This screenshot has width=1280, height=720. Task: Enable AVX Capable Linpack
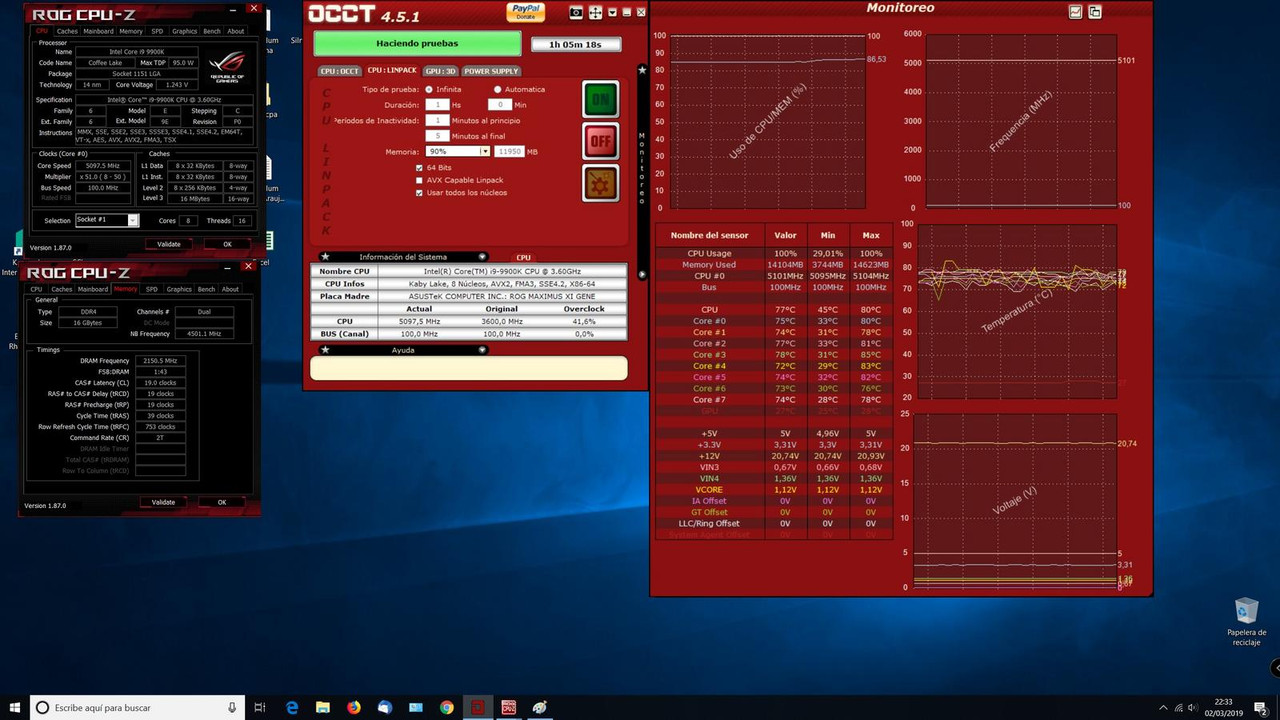[x=420, y=180]
